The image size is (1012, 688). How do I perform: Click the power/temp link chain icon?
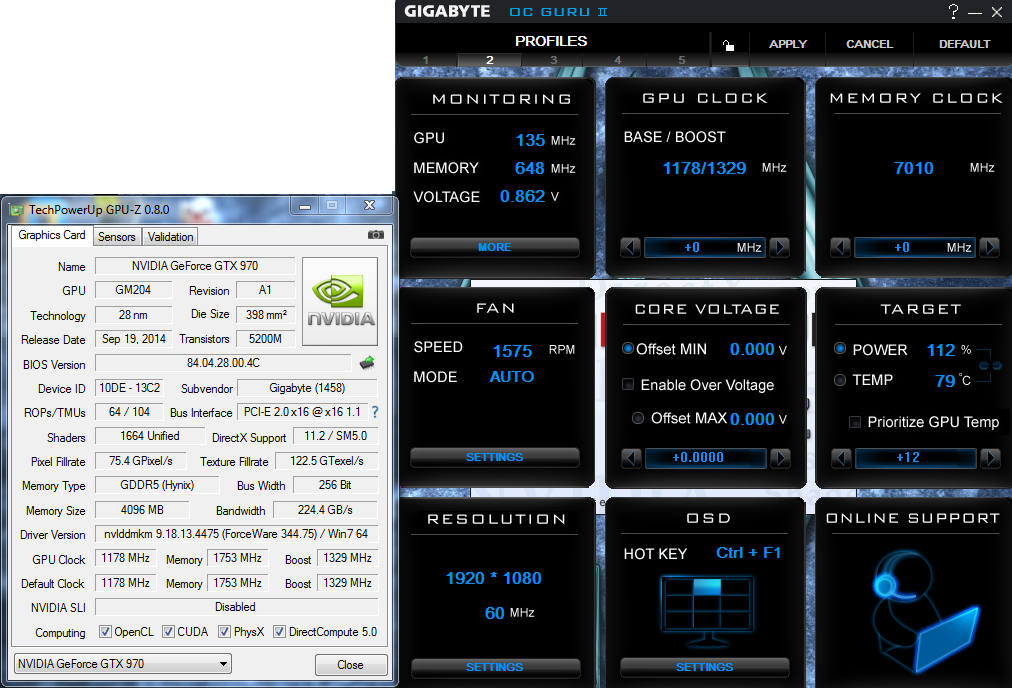click(x=989, y=365)
